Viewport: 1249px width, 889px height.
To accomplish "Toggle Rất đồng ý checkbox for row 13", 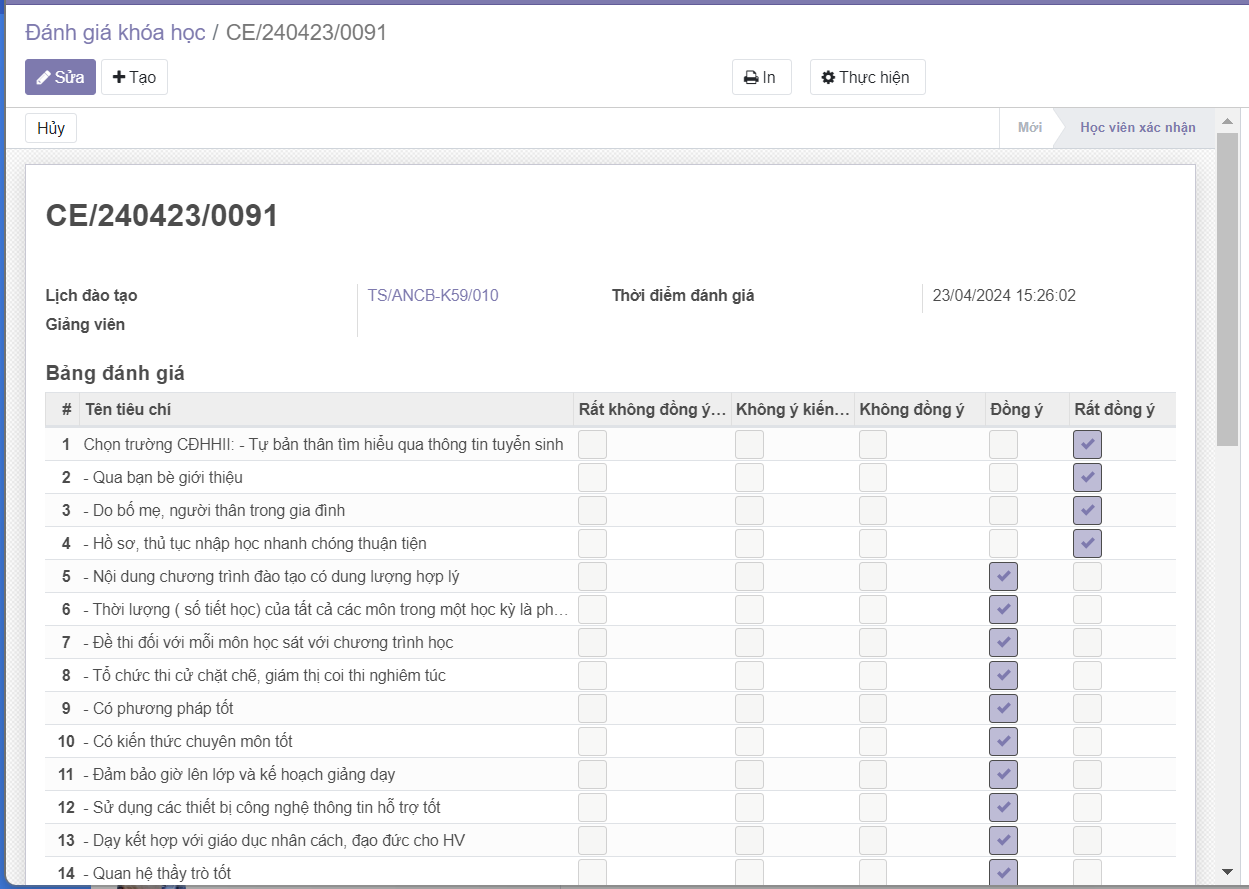I will pyautogui.click(x=1087, y=840).
